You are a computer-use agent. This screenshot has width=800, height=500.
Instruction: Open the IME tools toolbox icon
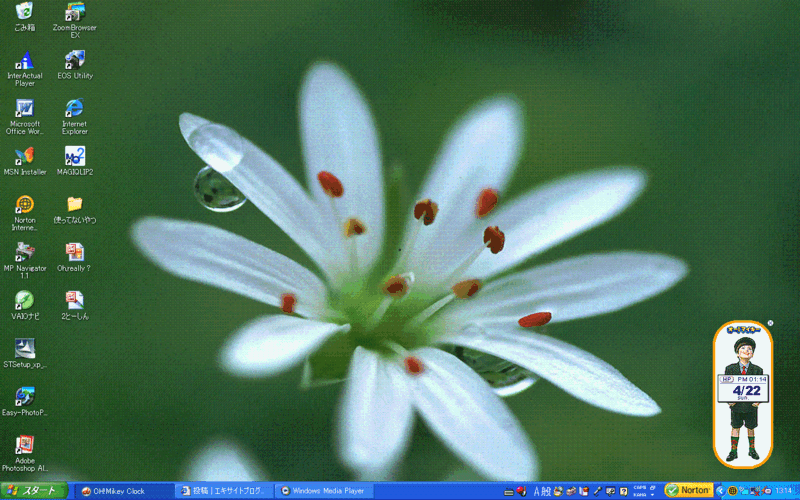[x=571, y=491]
